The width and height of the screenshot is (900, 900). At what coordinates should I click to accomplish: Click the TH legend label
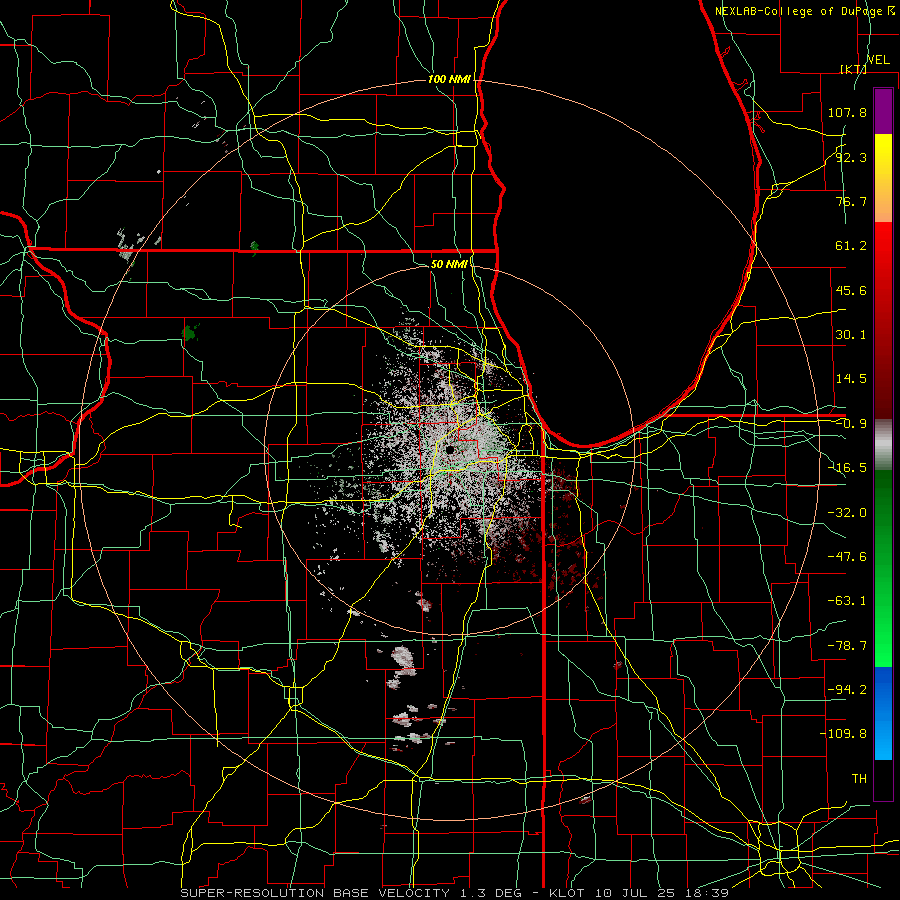point(859,778)
